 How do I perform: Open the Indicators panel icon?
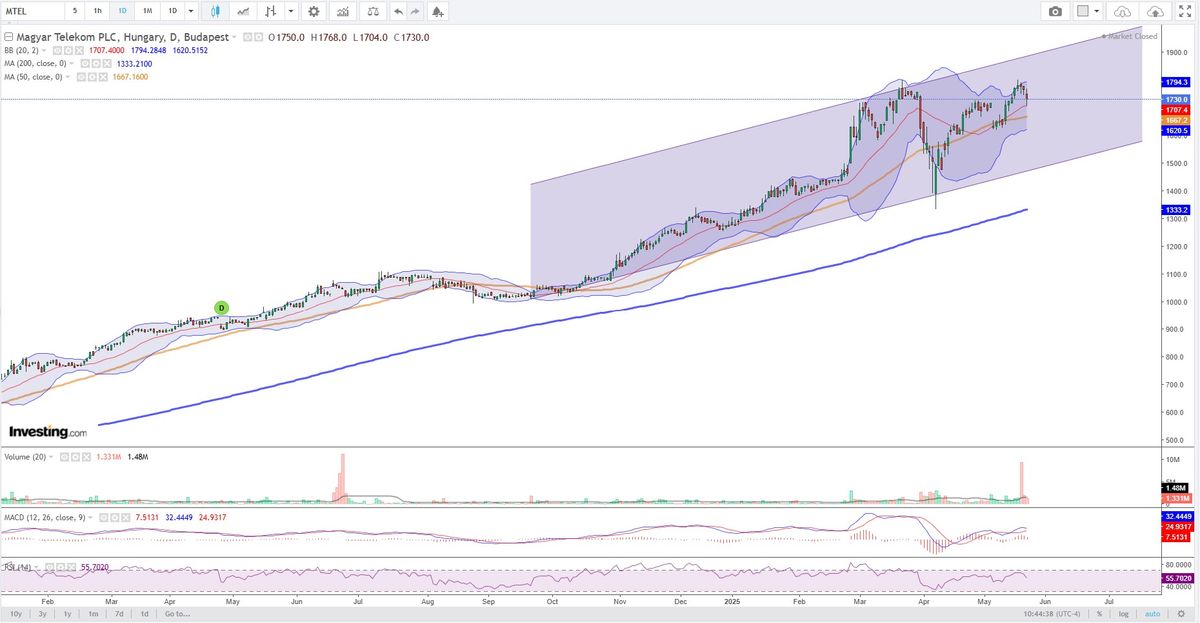(x=243, y=11)
